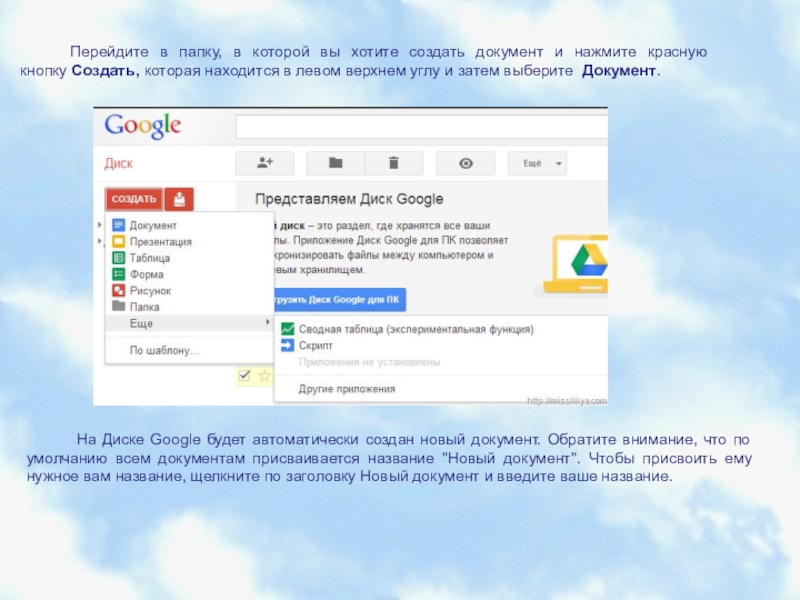Click the blue download Диск Google для ПК button
Viewport: 800px width, 600px height.
pos(340,299)
